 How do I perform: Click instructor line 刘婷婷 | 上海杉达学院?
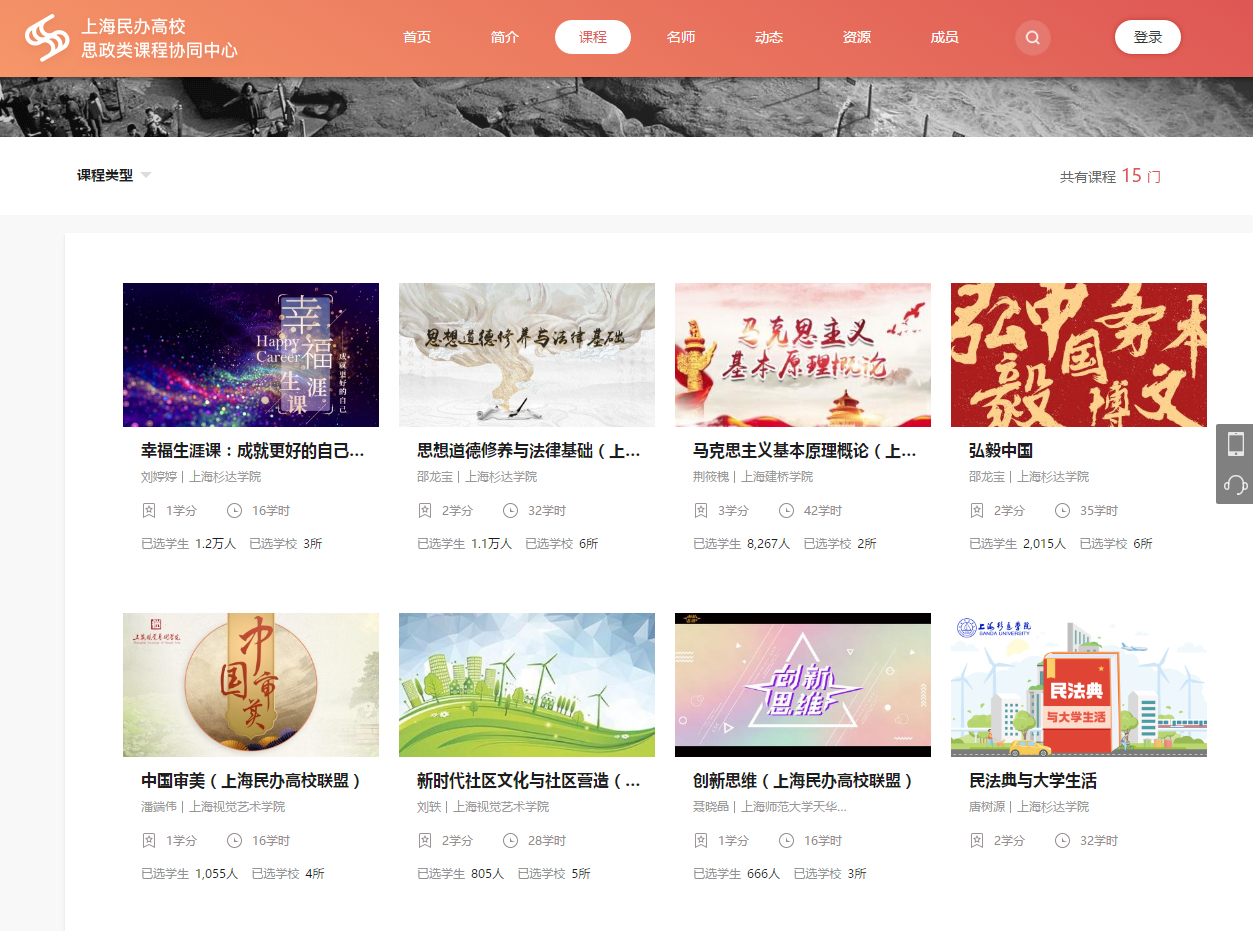[x=201, y=477]
